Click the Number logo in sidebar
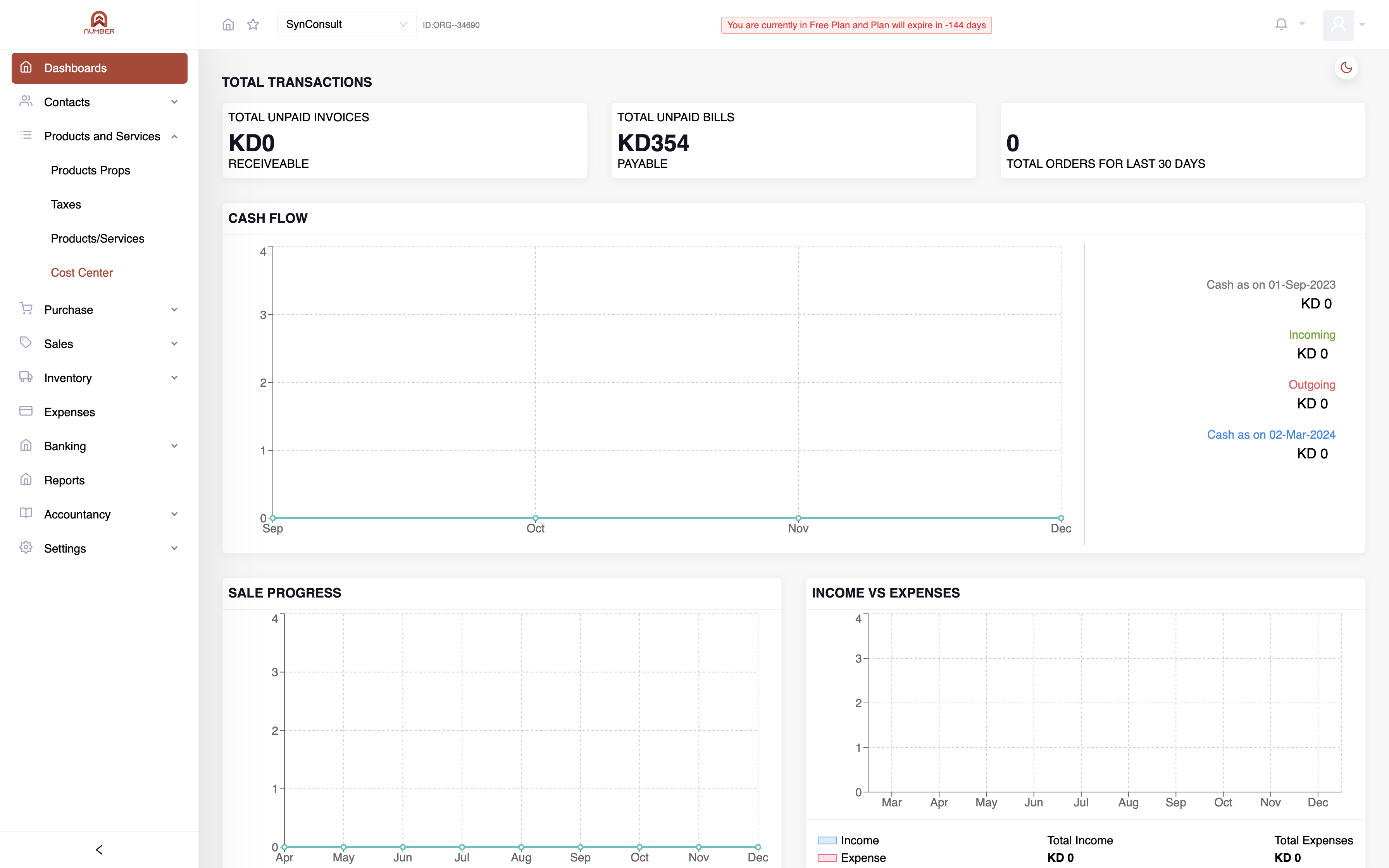 99,23
